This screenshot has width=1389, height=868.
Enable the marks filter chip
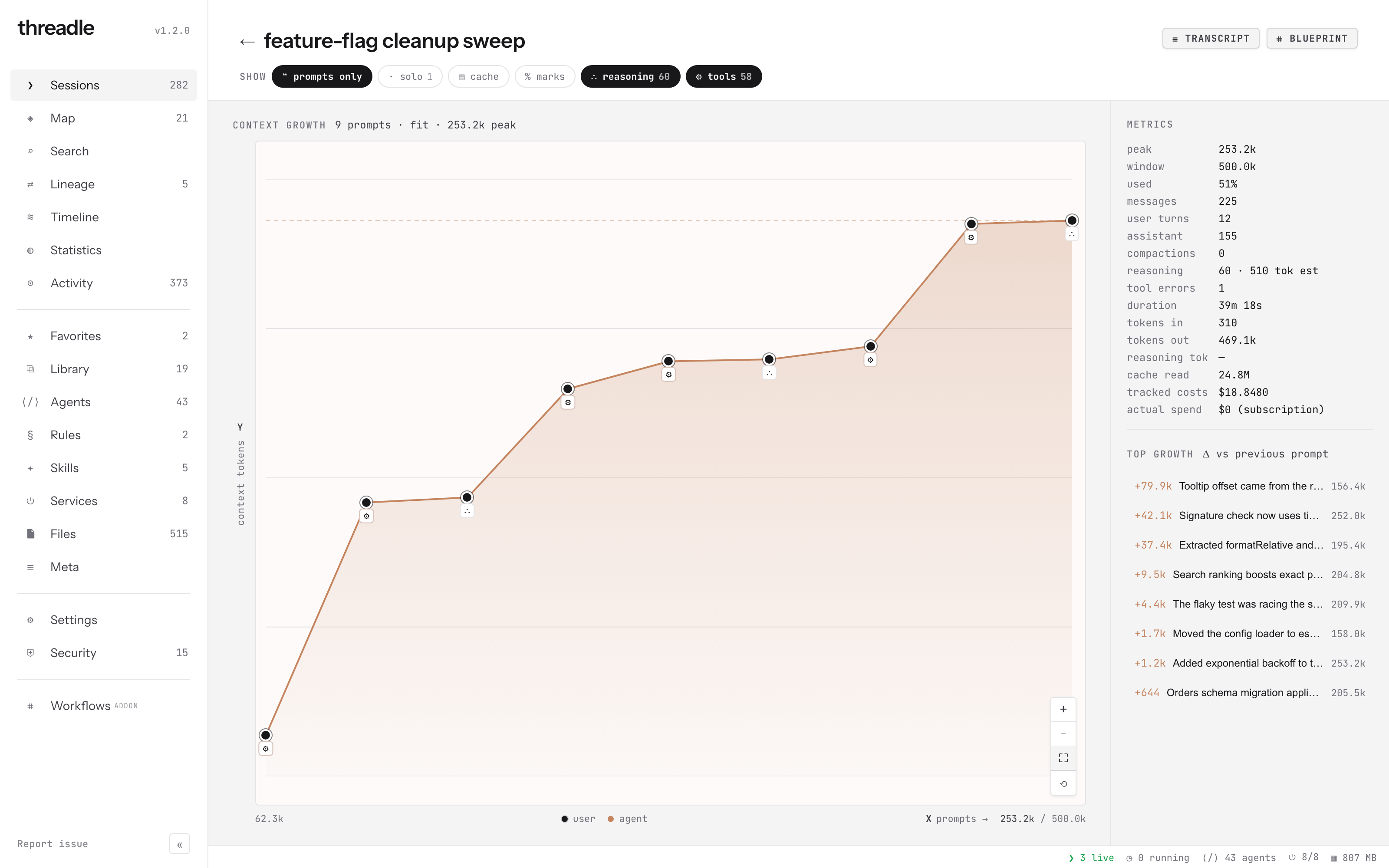pos(545,76)
